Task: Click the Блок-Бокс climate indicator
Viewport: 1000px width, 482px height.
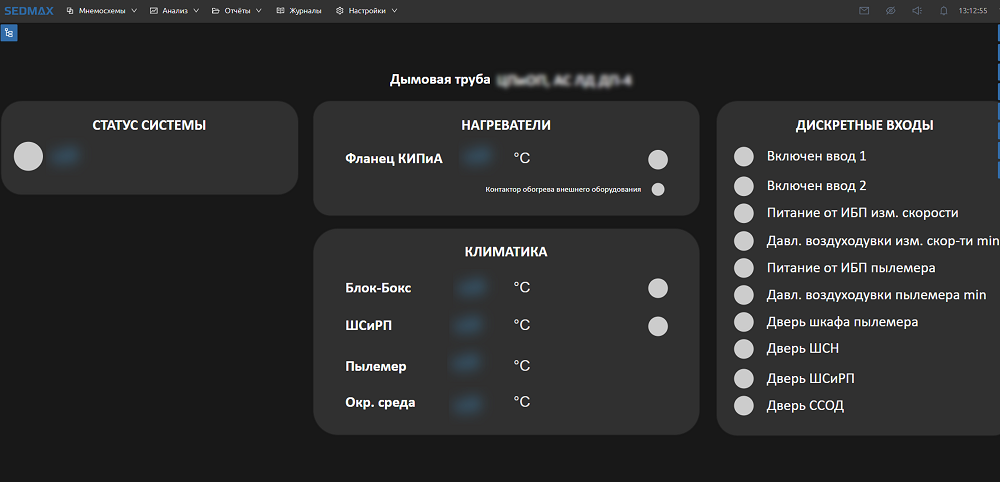Action: [657, 288]
